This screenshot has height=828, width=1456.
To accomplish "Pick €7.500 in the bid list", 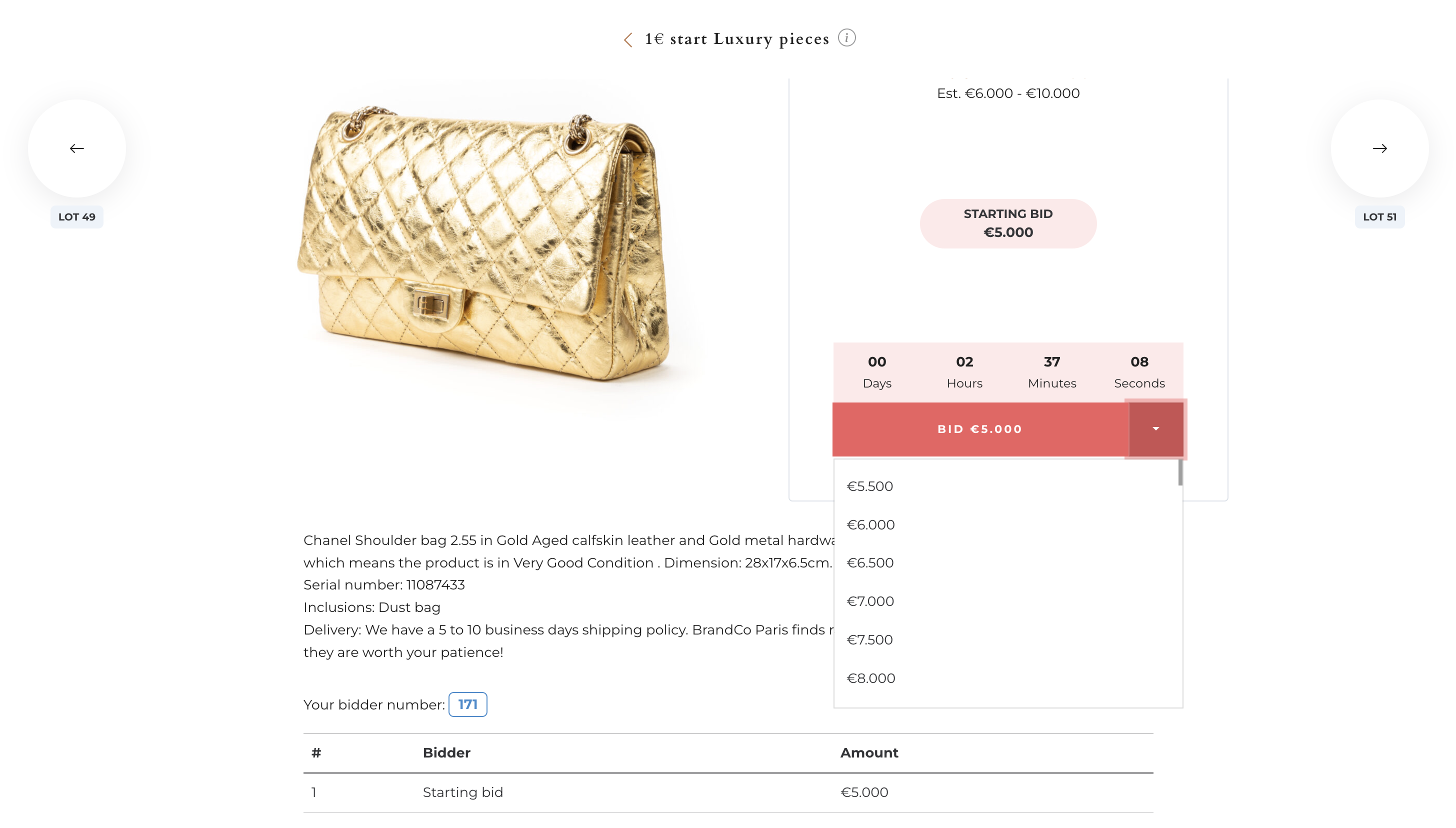I will pyautogui.click(x=870, y=640).
